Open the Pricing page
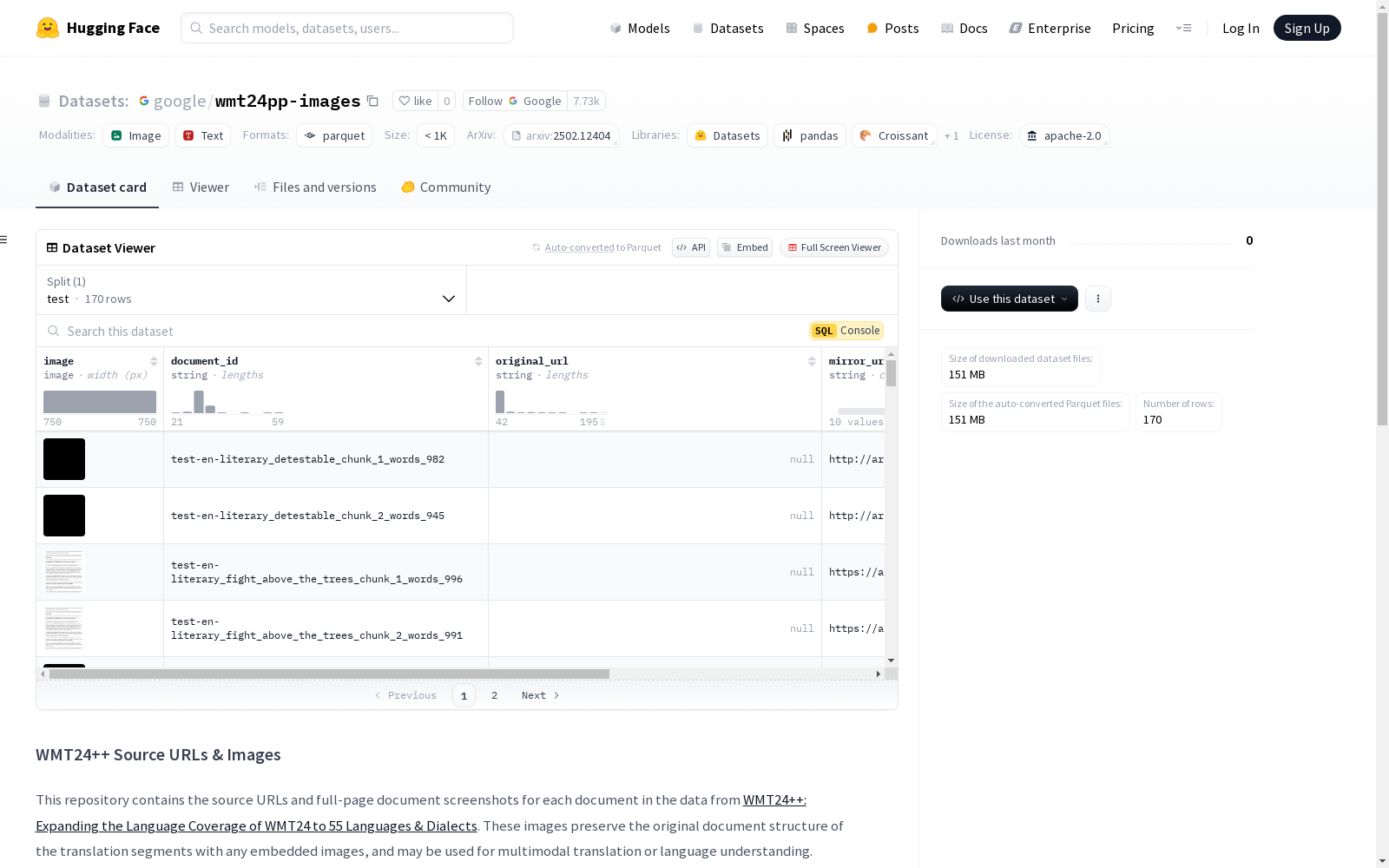The width and height of the screenshot is (1389, 868). tap(1133, 28)
